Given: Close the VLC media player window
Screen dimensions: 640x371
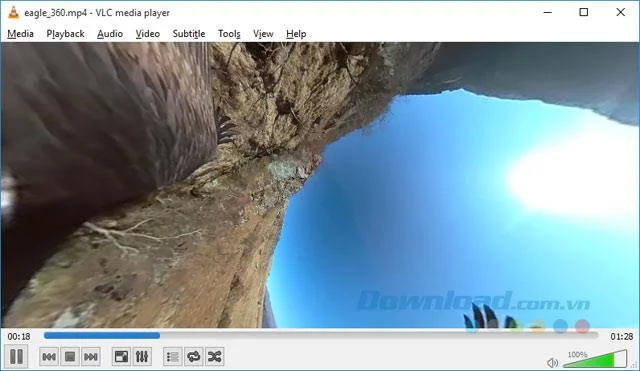Looking at the screenshot, I should [x=620, y=12].
